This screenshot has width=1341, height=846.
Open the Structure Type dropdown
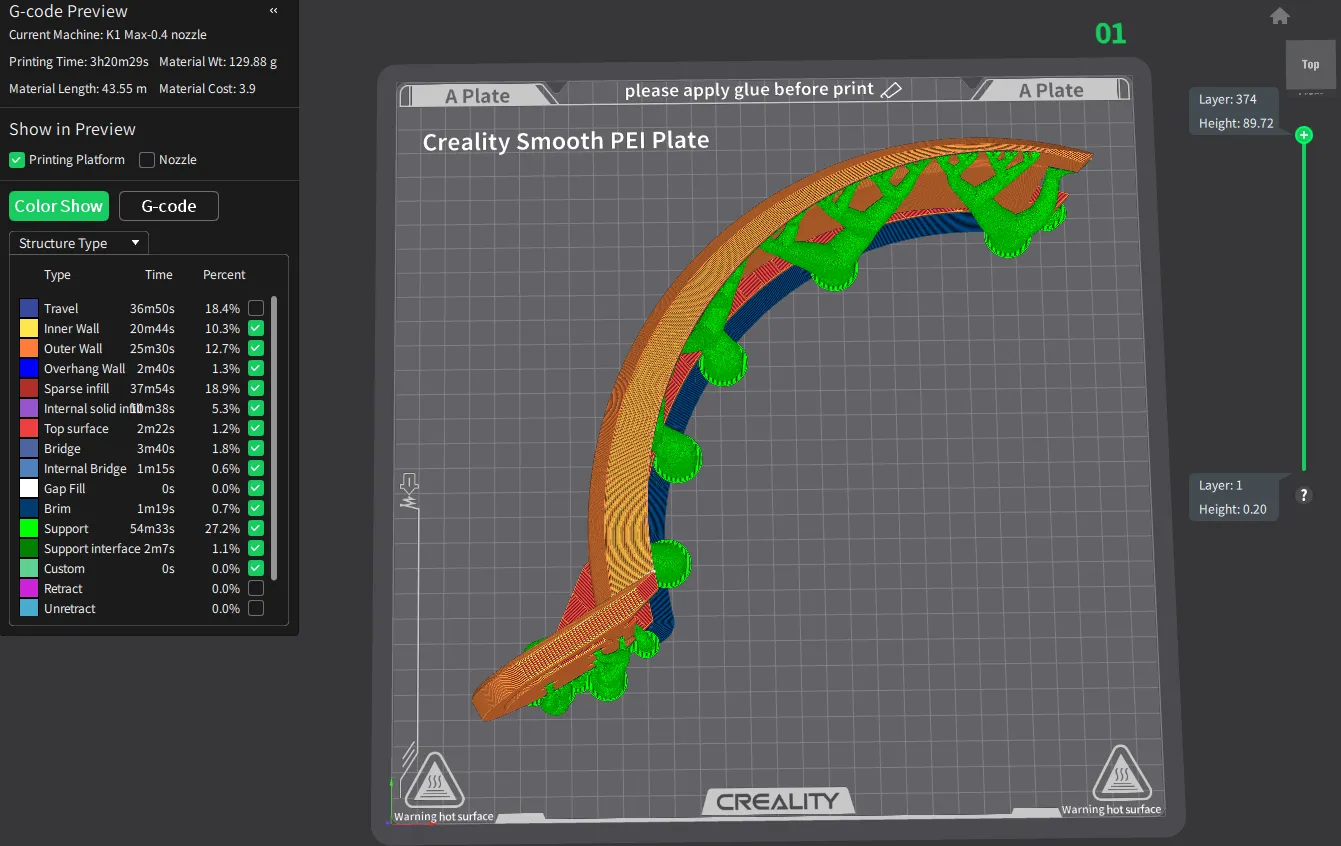pos(79,243)
